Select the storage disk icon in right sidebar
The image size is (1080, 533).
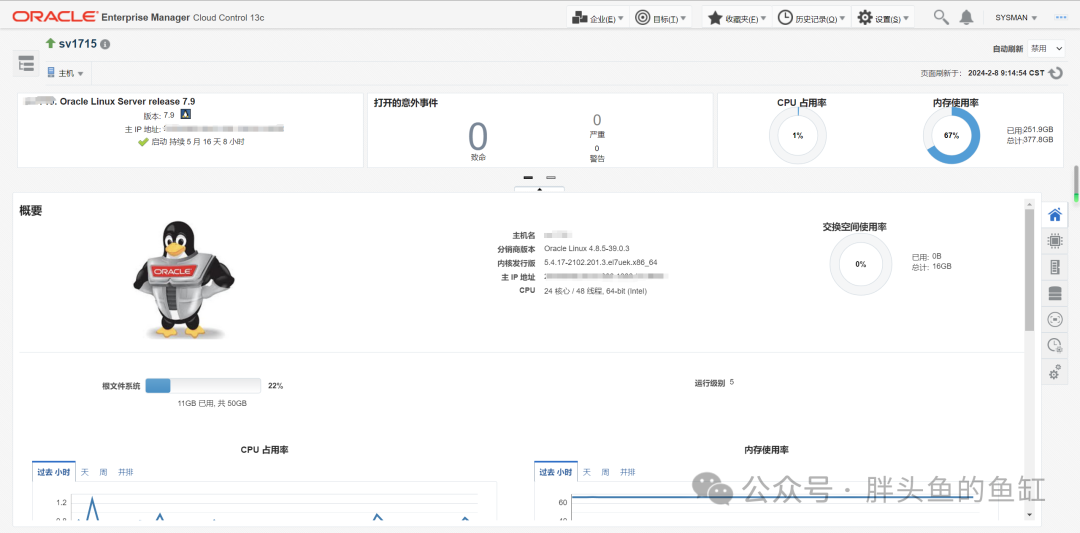tap(1055, 293)
